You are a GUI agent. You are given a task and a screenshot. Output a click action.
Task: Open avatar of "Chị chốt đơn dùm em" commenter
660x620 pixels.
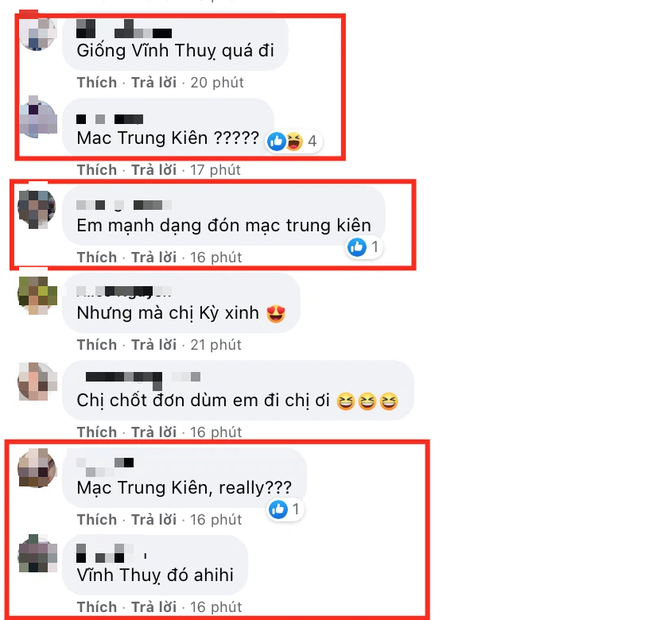(x=37, y=382)
